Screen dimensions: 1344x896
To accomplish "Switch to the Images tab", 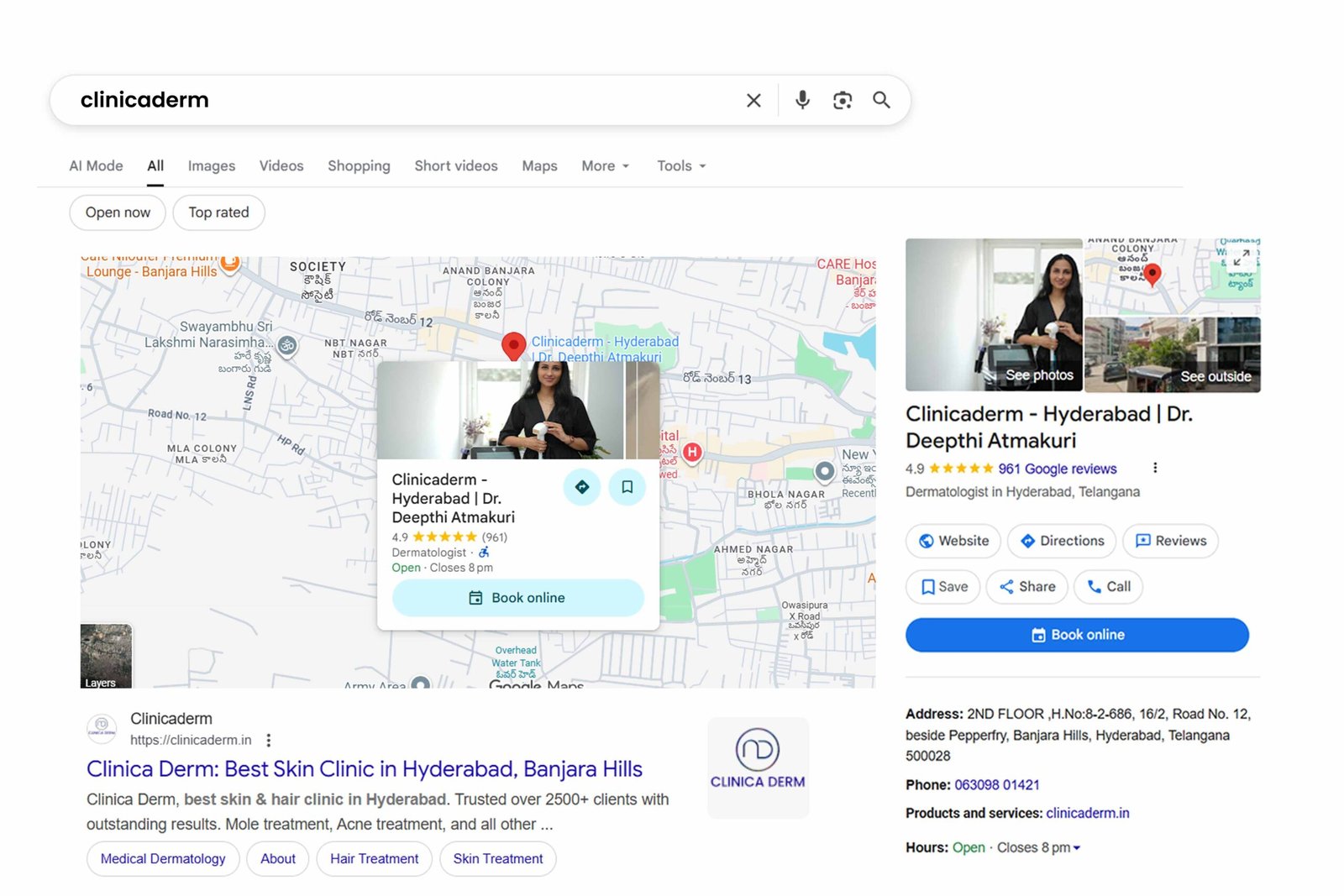I will (211, 165).
